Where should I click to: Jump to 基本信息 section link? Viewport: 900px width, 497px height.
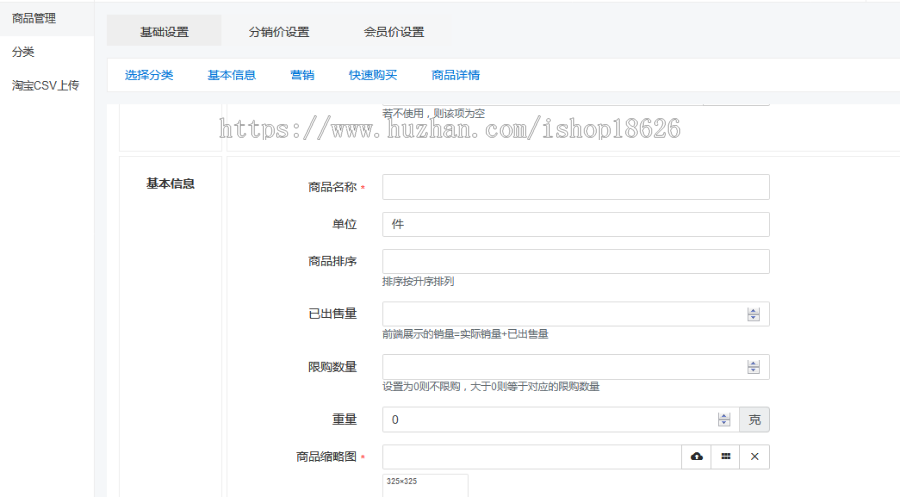(x=232, y=75)
